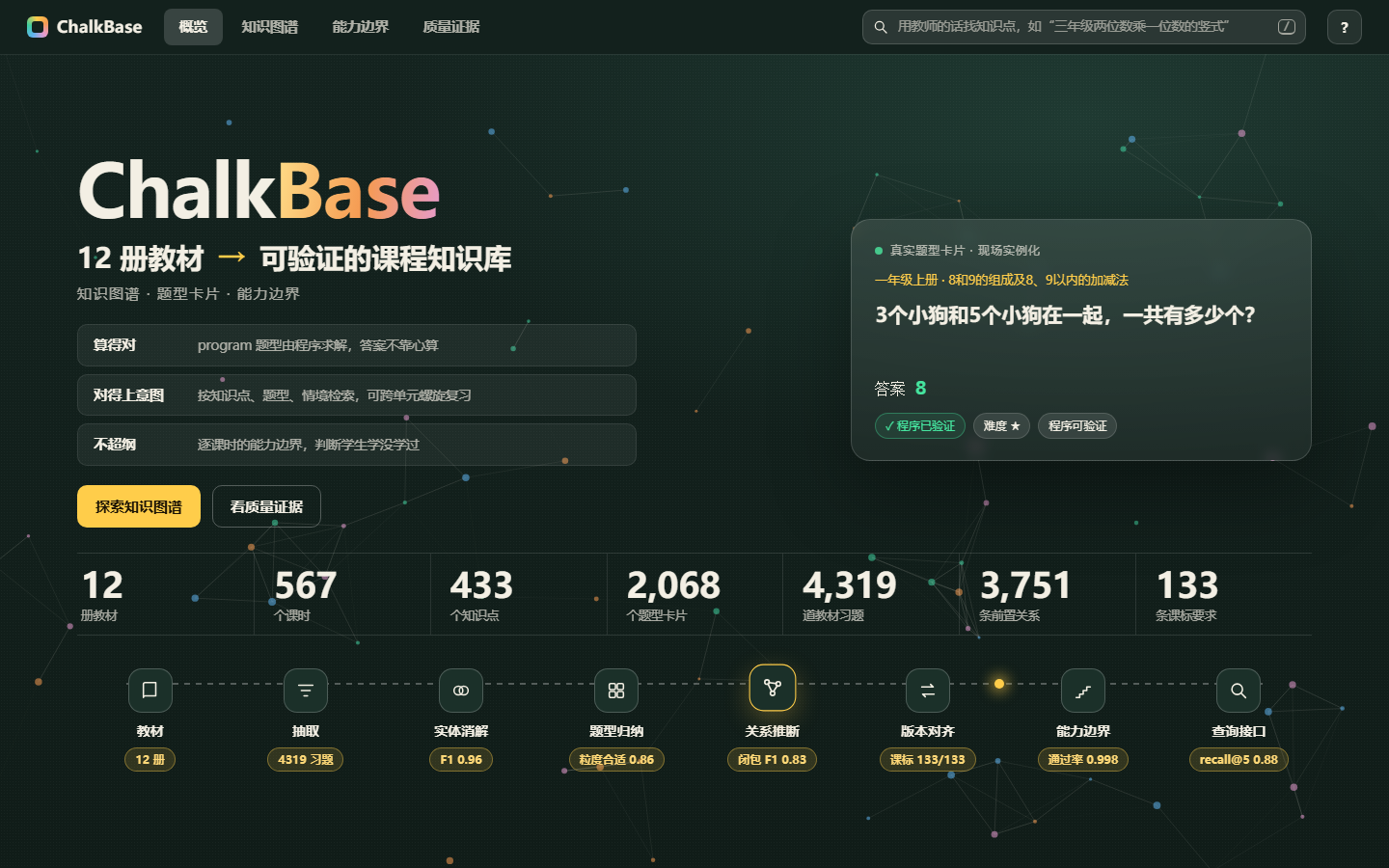Click the ChalkBase logo icon
Viewport: 1389px width, 868px height.
(38, 27)
